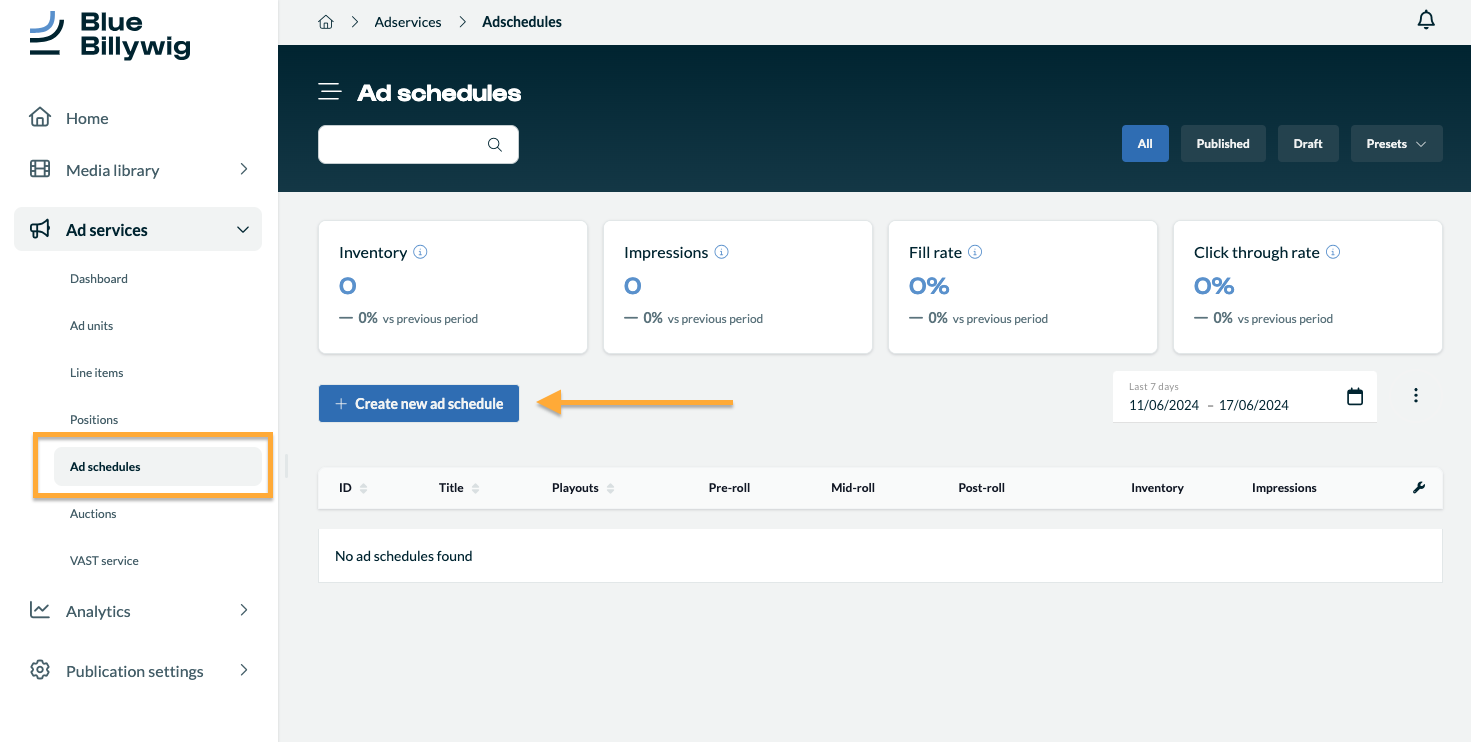Go to VAST service page
The image size is (1471, 742).
[104, 561]
